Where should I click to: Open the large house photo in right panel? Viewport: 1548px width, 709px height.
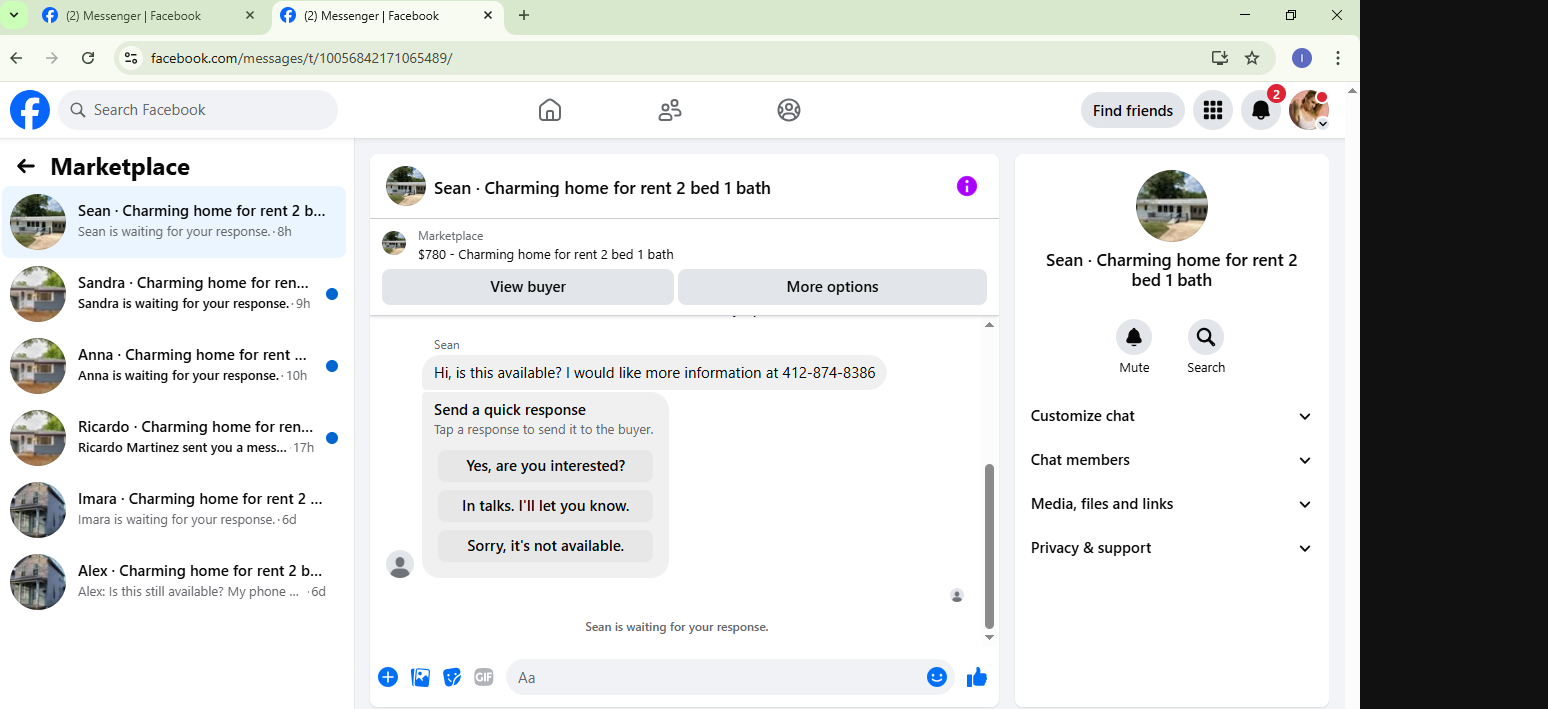tap(1172, 206)
